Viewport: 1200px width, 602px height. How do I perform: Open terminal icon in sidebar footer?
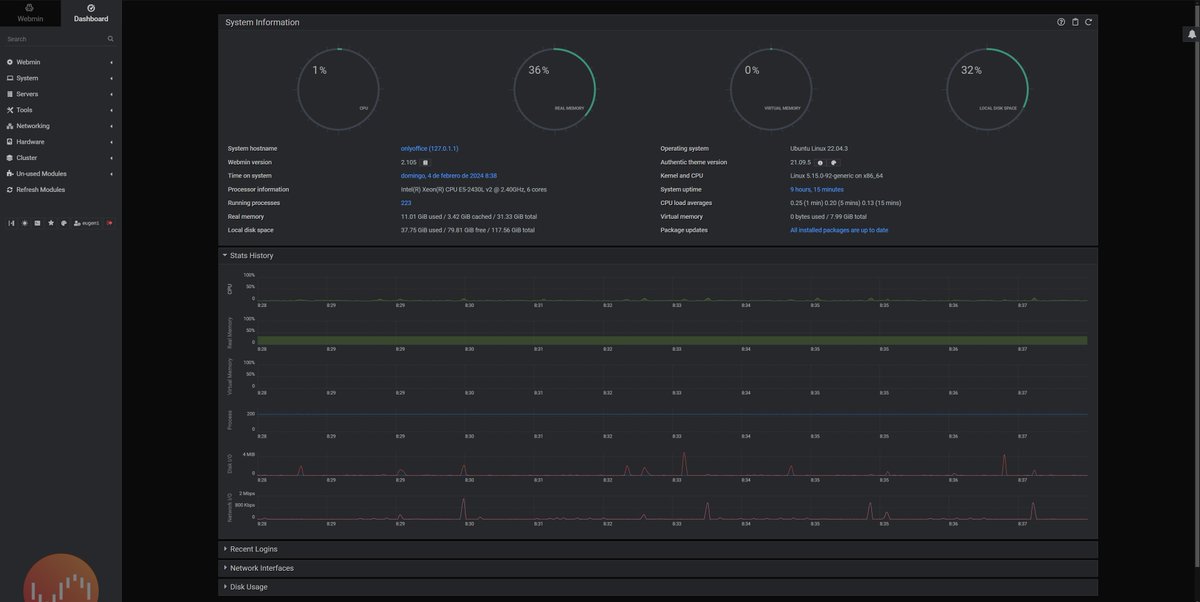coord(37,223)
